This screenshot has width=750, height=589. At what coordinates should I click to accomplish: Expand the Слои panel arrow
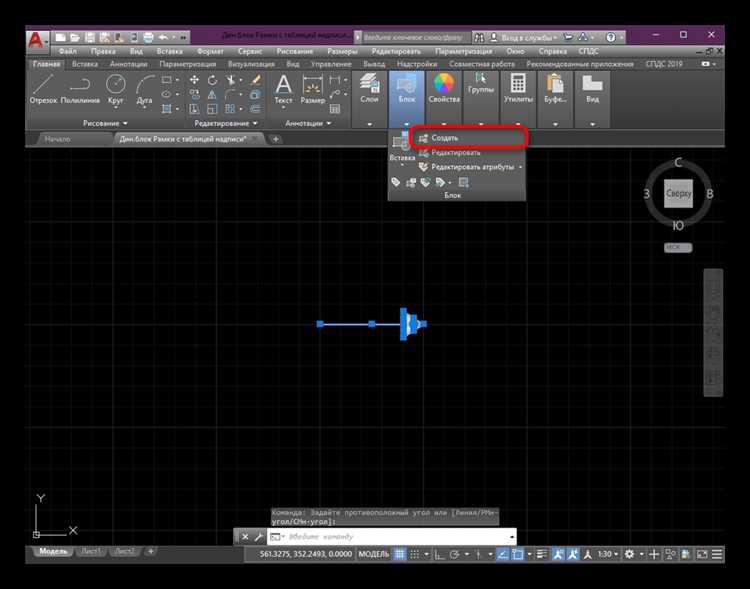click(369, 124)
